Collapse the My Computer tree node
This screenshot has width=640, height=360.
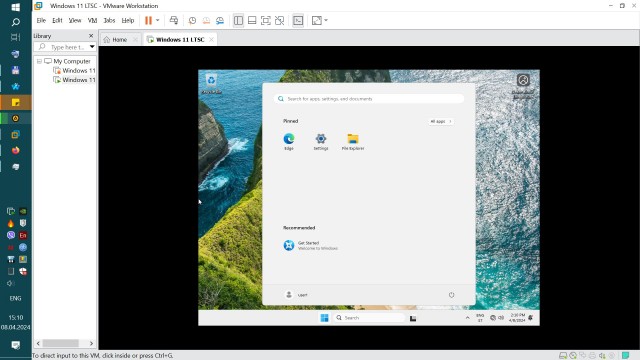point(39,61)
